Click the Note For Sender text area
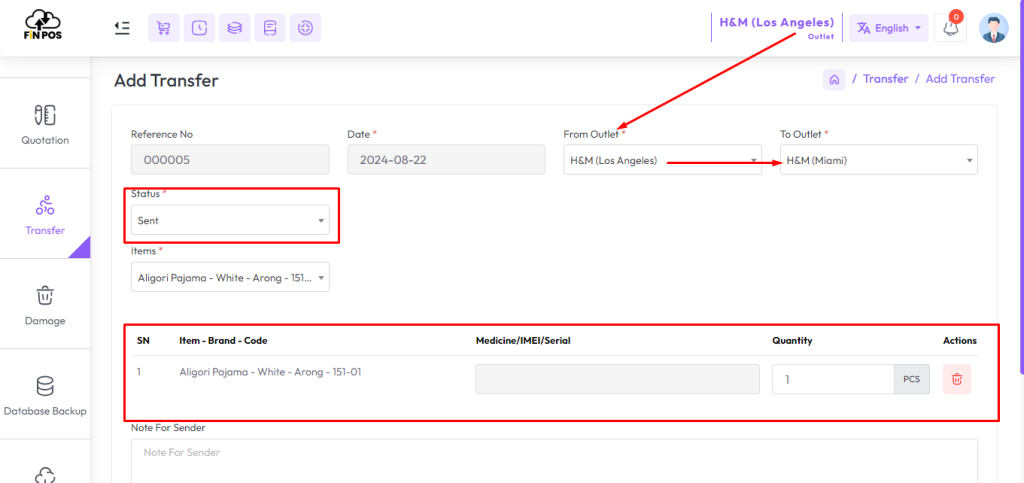The width and height of the screenshot is (1024, 483). point(554,461)
